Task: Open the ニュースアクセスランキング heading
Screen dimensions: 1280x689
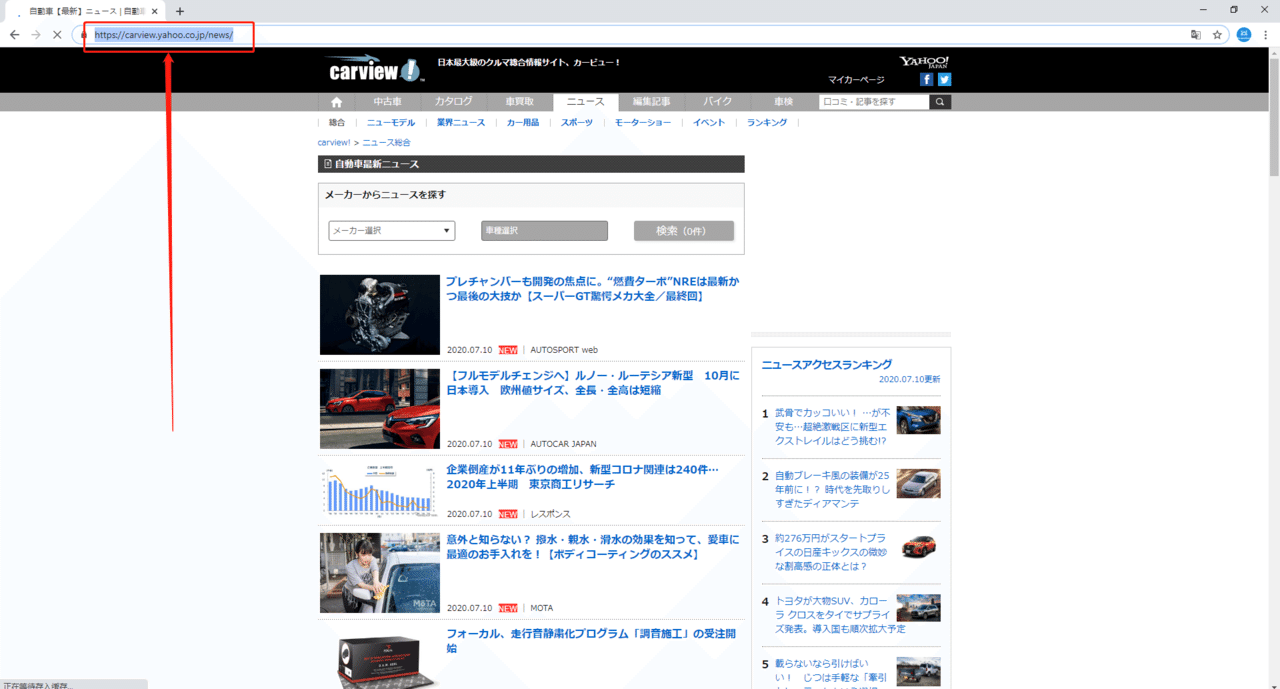Action: [x=827, y=365]
